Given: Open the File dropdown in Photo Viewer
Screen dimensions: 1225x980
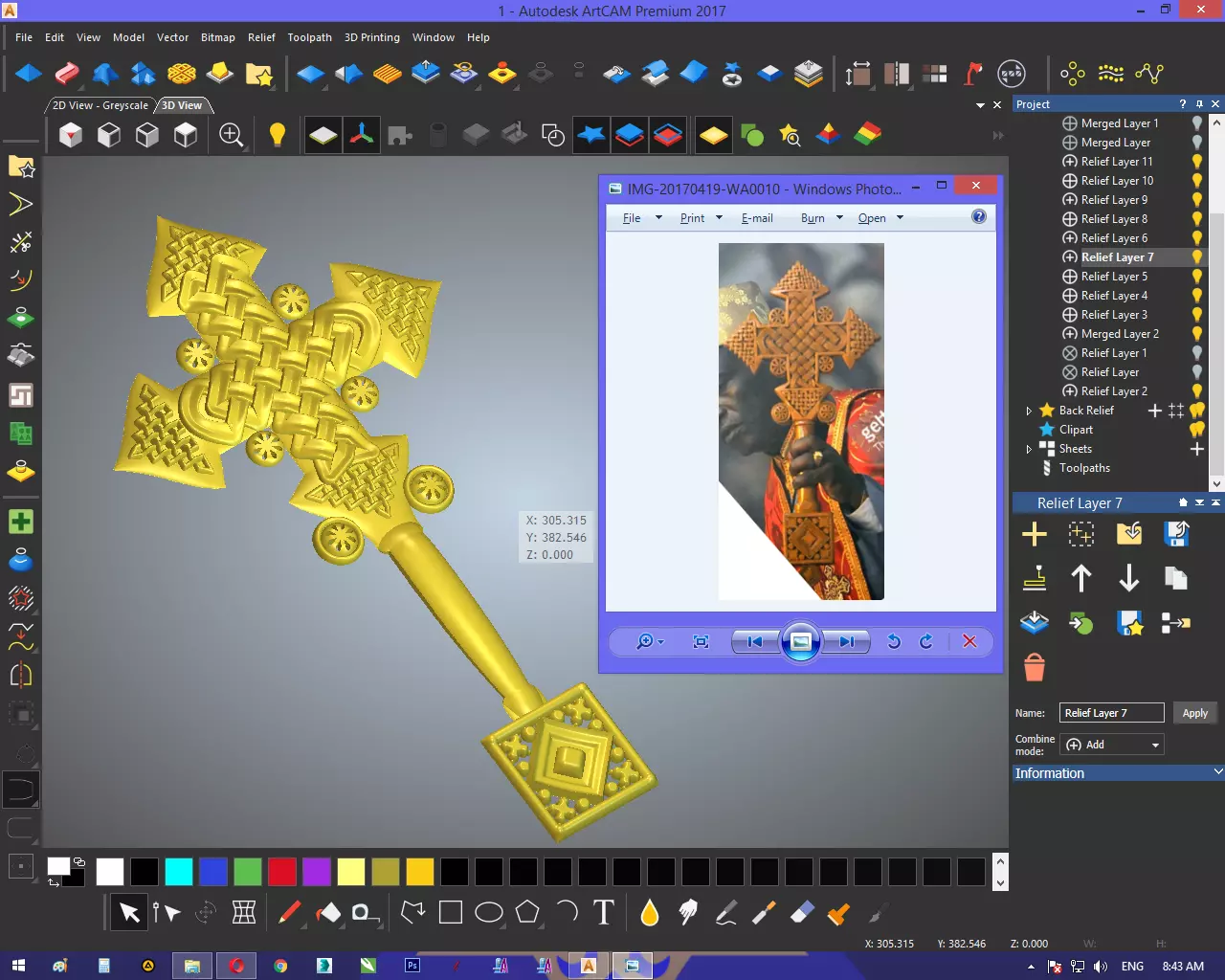Looking at the screenshot, I should pos(642,218).
